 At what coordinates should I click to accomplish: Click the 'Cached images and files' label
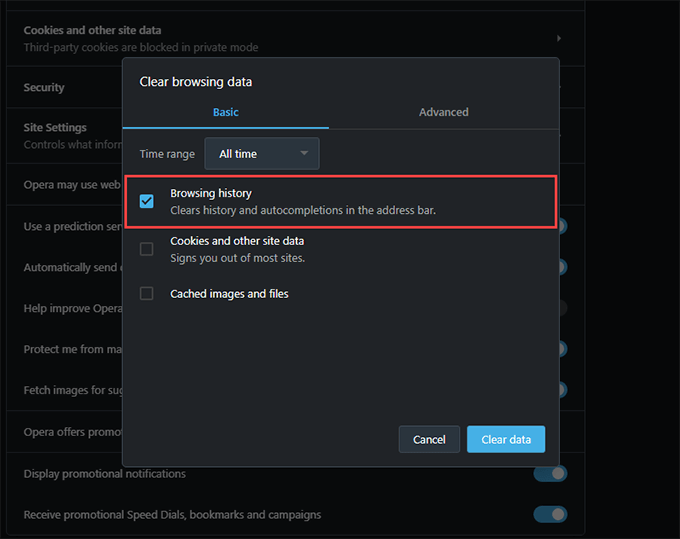point(229,294)
